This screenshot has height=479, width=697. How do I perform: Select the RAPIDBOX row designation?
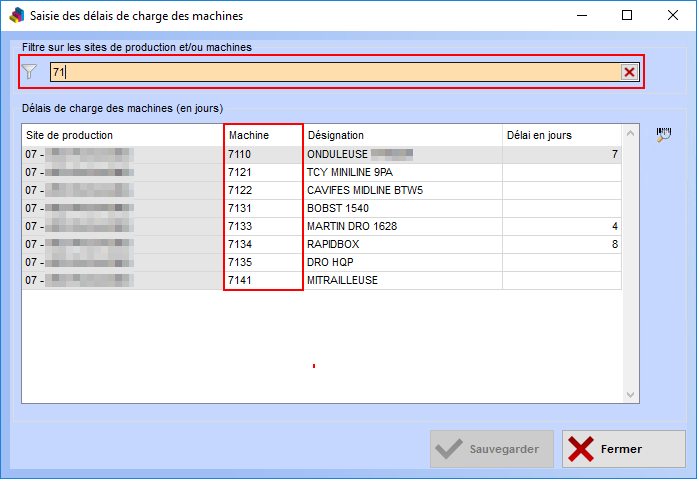click(402, 244)
